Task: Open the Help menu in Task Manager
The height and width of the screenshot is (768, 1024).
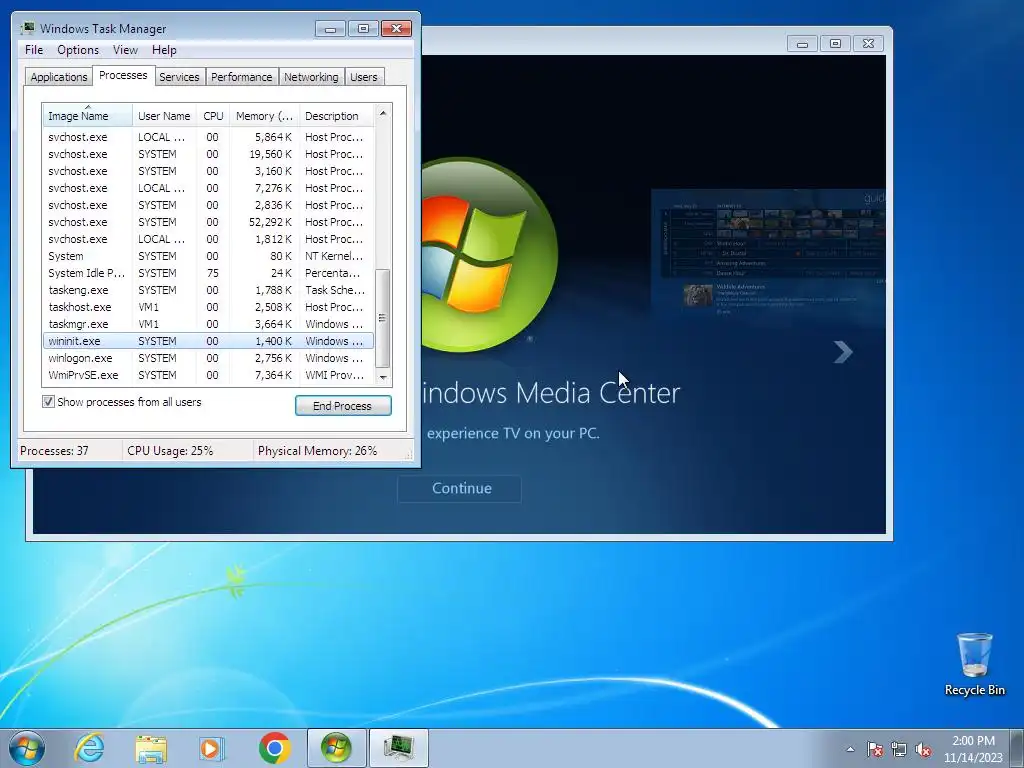Action: point(164,50)
